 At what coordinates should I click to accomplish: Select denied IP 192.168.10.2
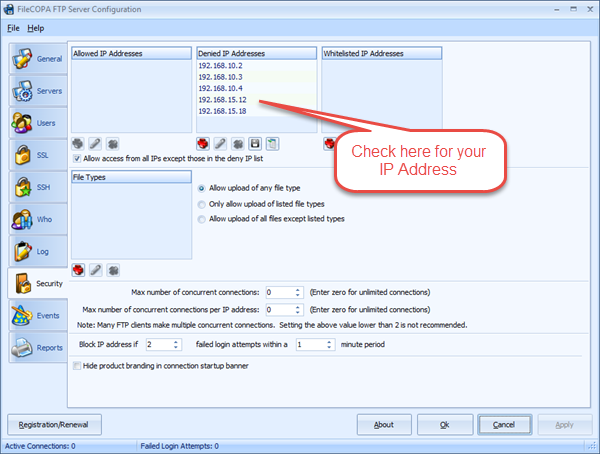256,65
